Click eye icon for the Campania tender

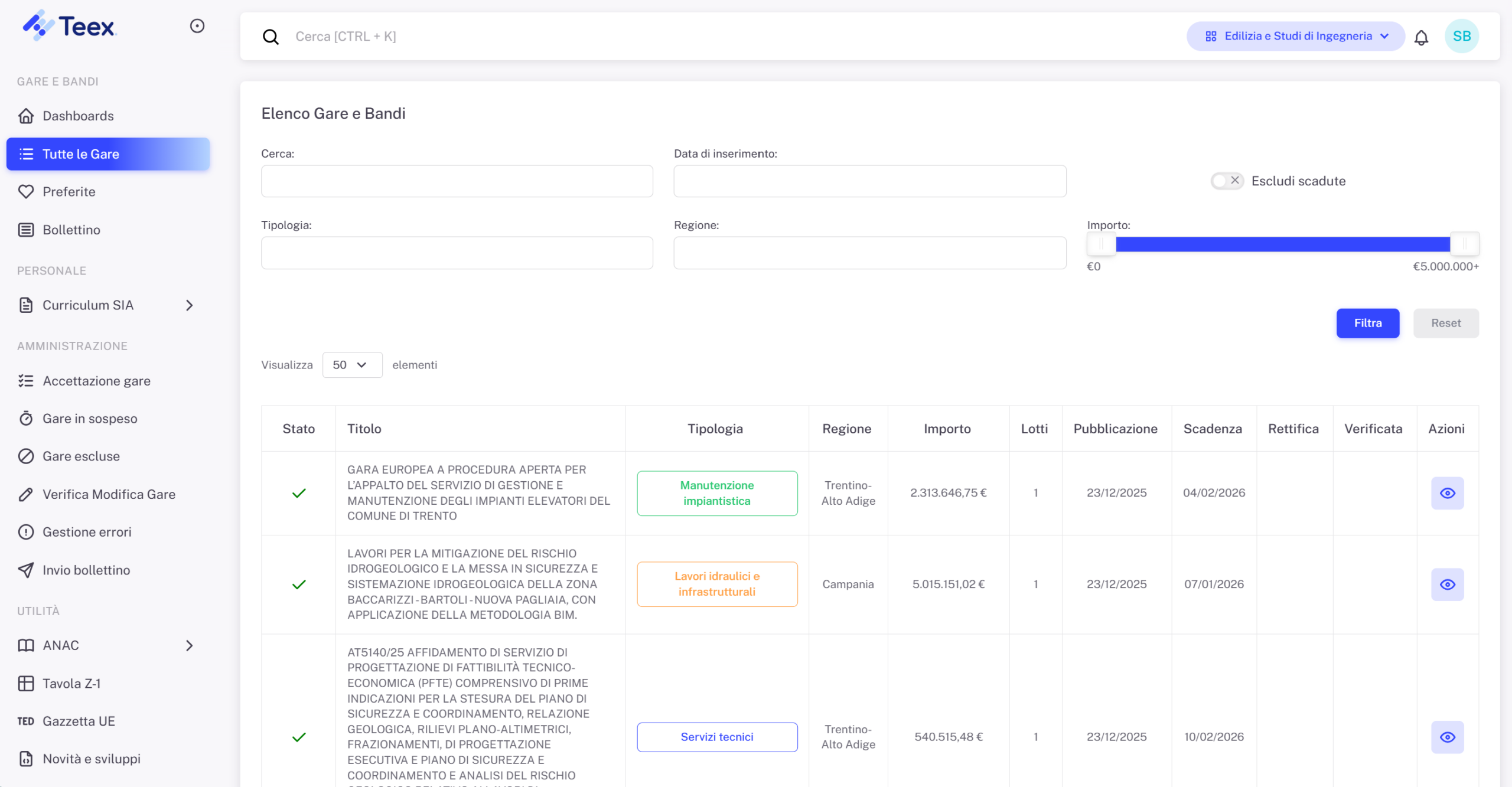(x=1447, y=584)
